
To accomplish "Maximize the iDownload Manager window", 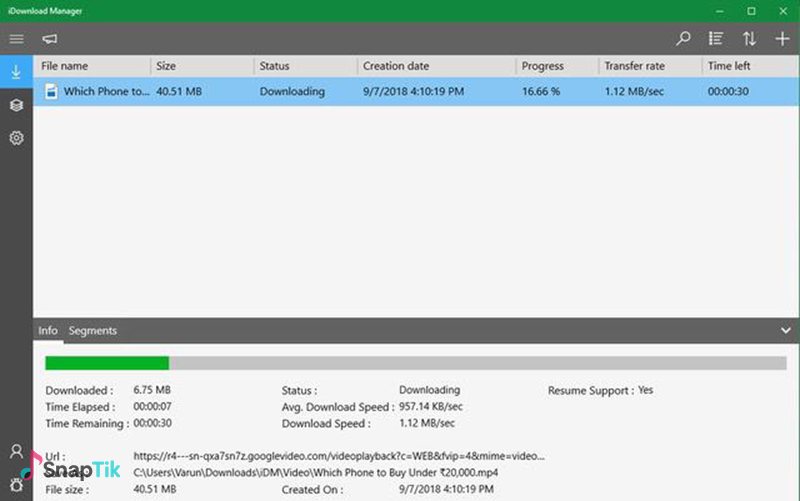I will tap(751, 11).
